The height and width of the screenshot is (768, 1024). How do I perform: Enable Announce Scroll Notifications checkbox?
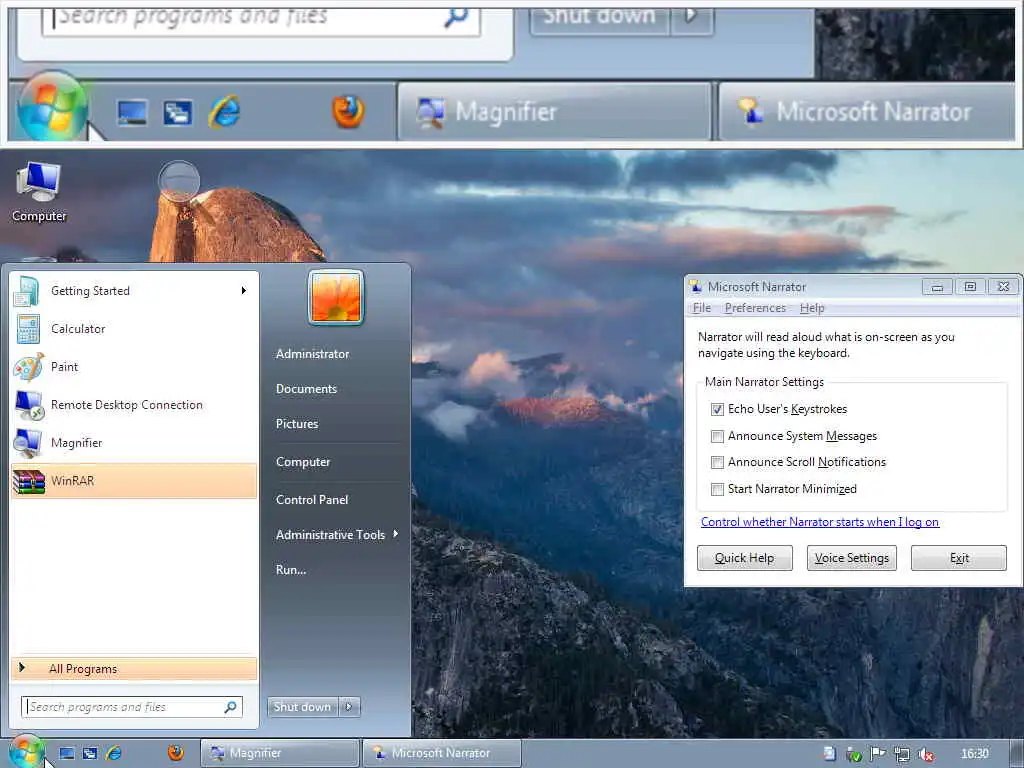click(717, 462)
